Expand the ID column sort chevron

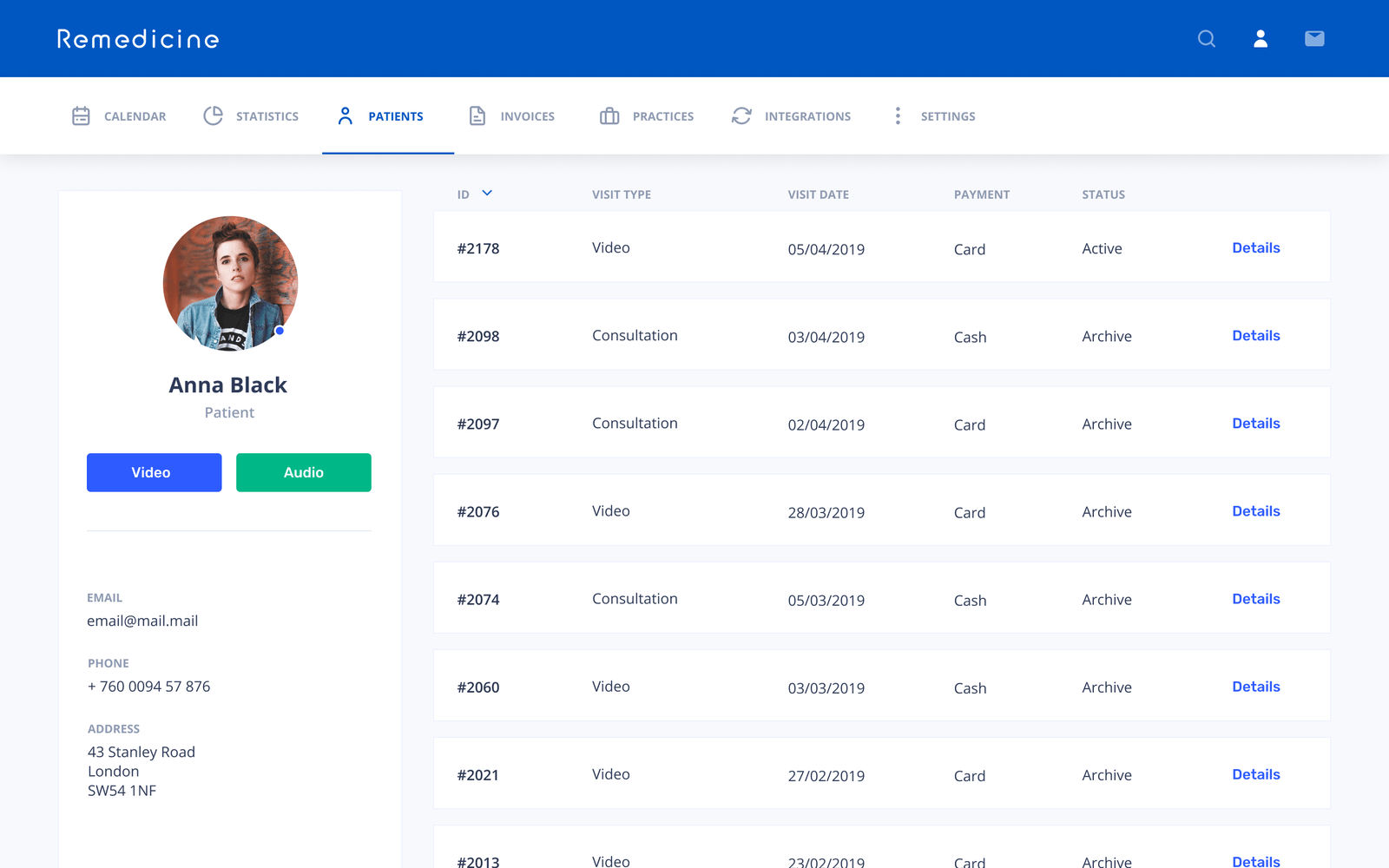pyautogui.click(x=487, y=194)
